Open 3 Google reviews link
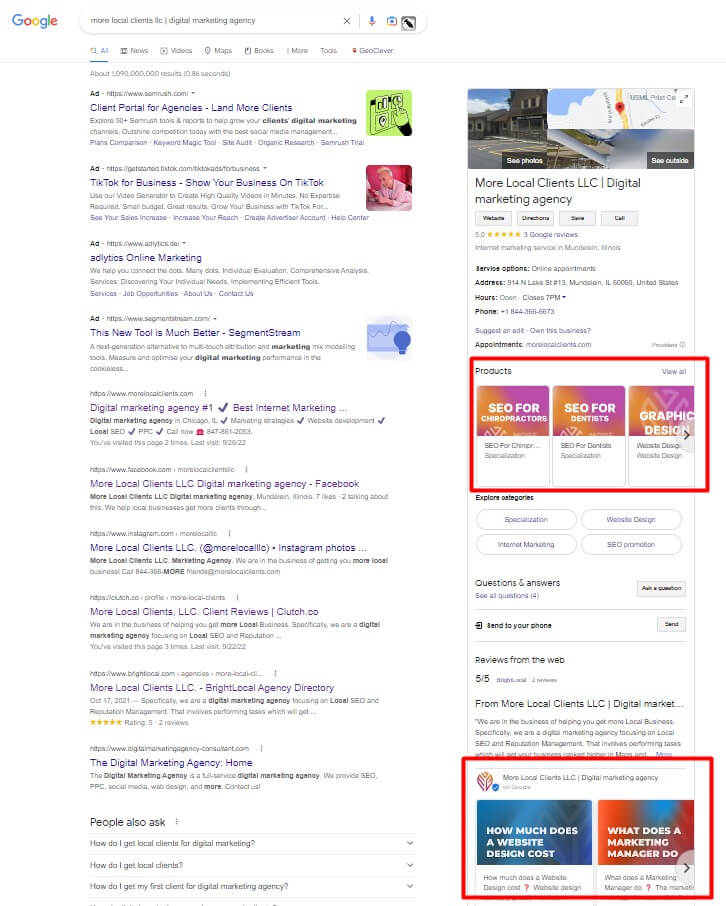 551,235
